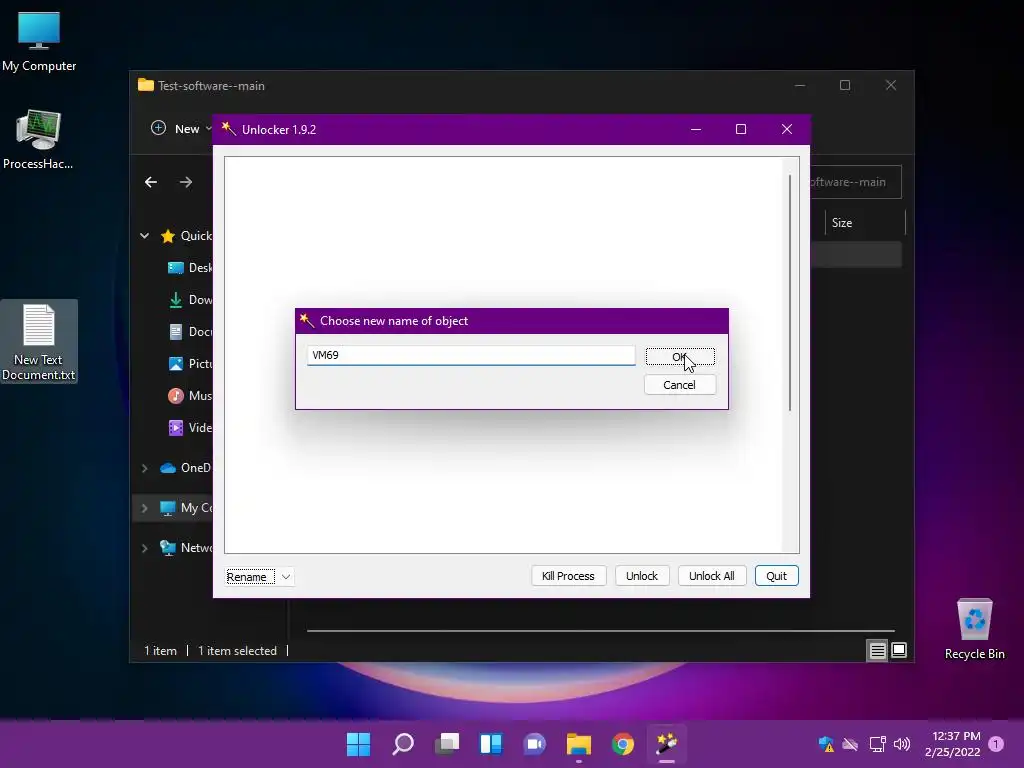Open Chat app in taskbar
The image size is (1024, 768).
click(535, 744)
